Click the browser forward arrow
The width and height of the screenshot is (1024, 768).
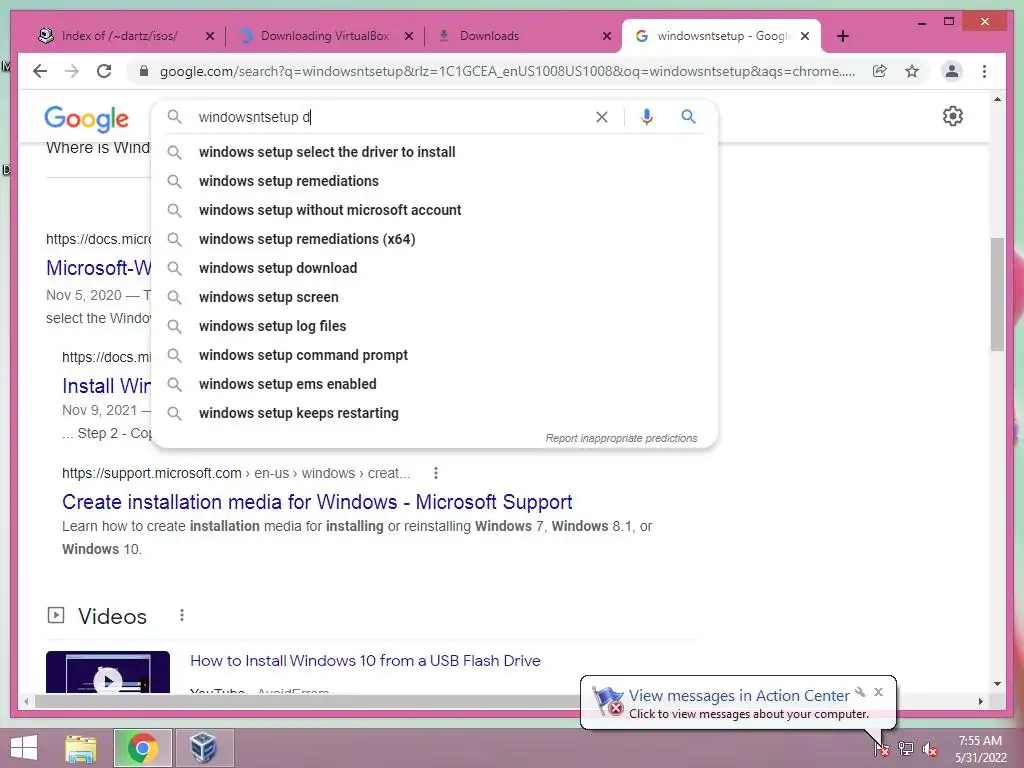(72, 71)
